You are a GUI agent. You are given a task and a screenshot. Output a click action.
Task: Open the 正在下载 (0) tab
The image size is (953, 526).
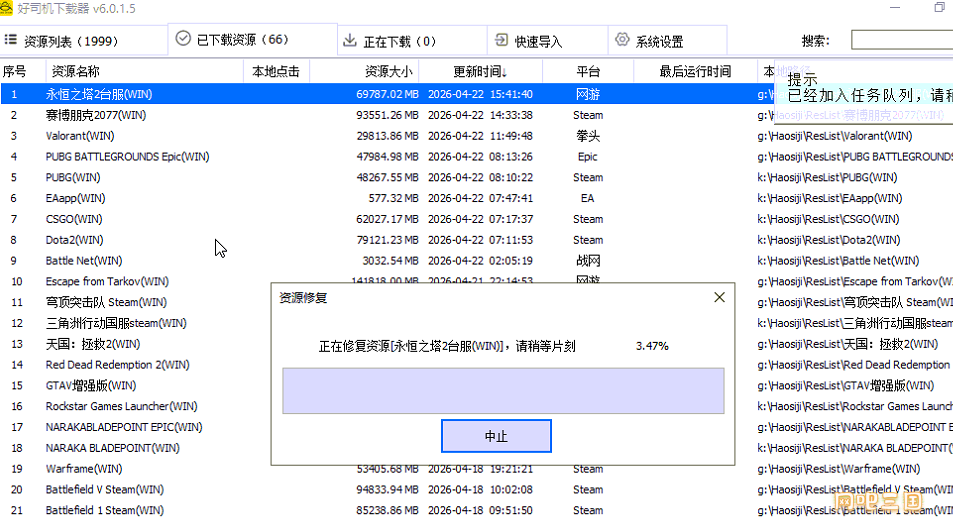[x=412, y=41]
